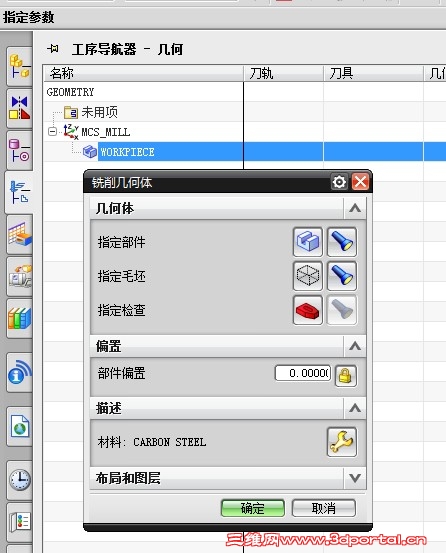Click the 指定部件 label
The height and width of the screenshot is (553, 446).
pos(122,242)
